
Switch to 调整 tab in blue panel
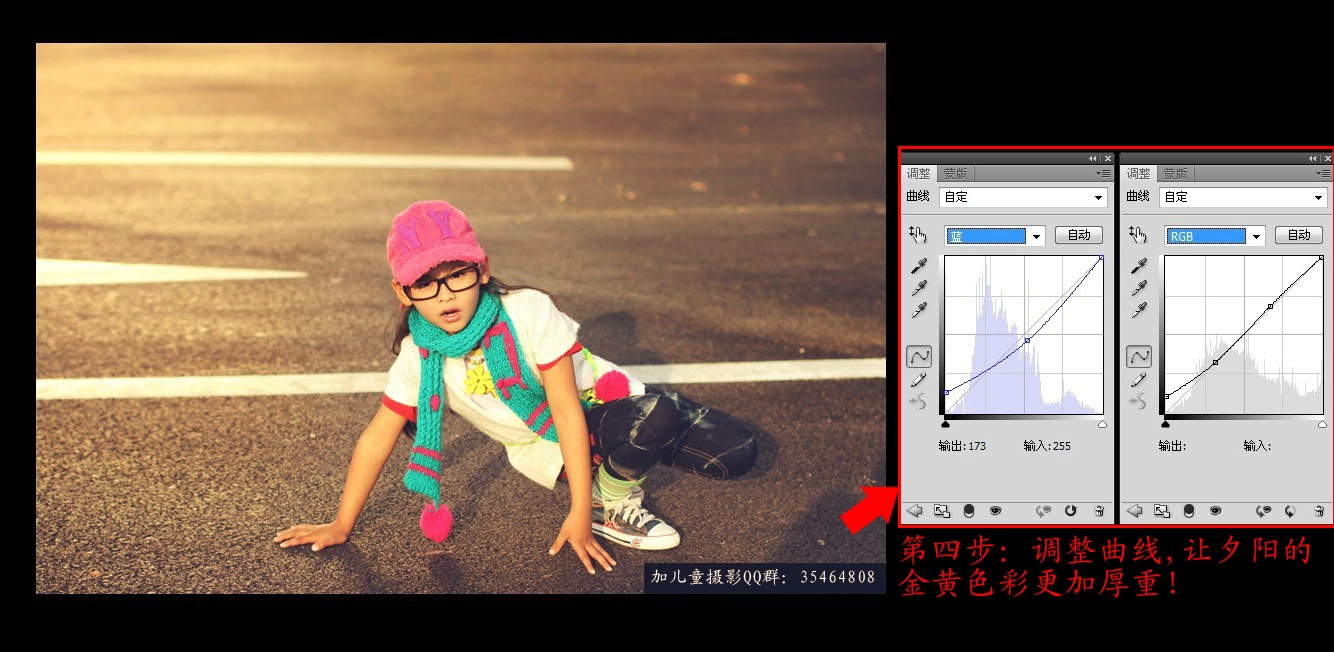coord(918,174)
